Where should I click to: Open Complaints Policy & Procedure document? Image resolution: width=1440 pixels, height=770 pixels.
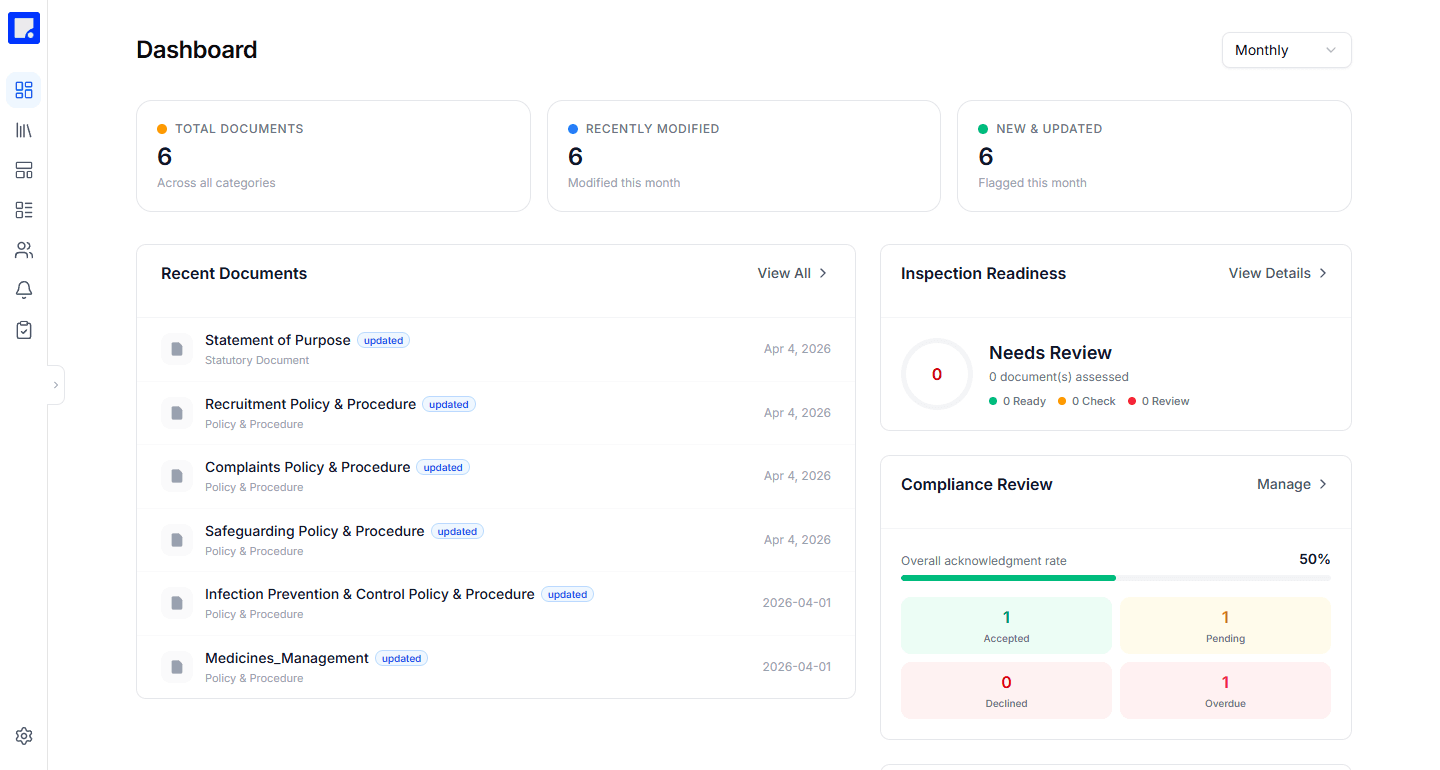pos(496,476)
